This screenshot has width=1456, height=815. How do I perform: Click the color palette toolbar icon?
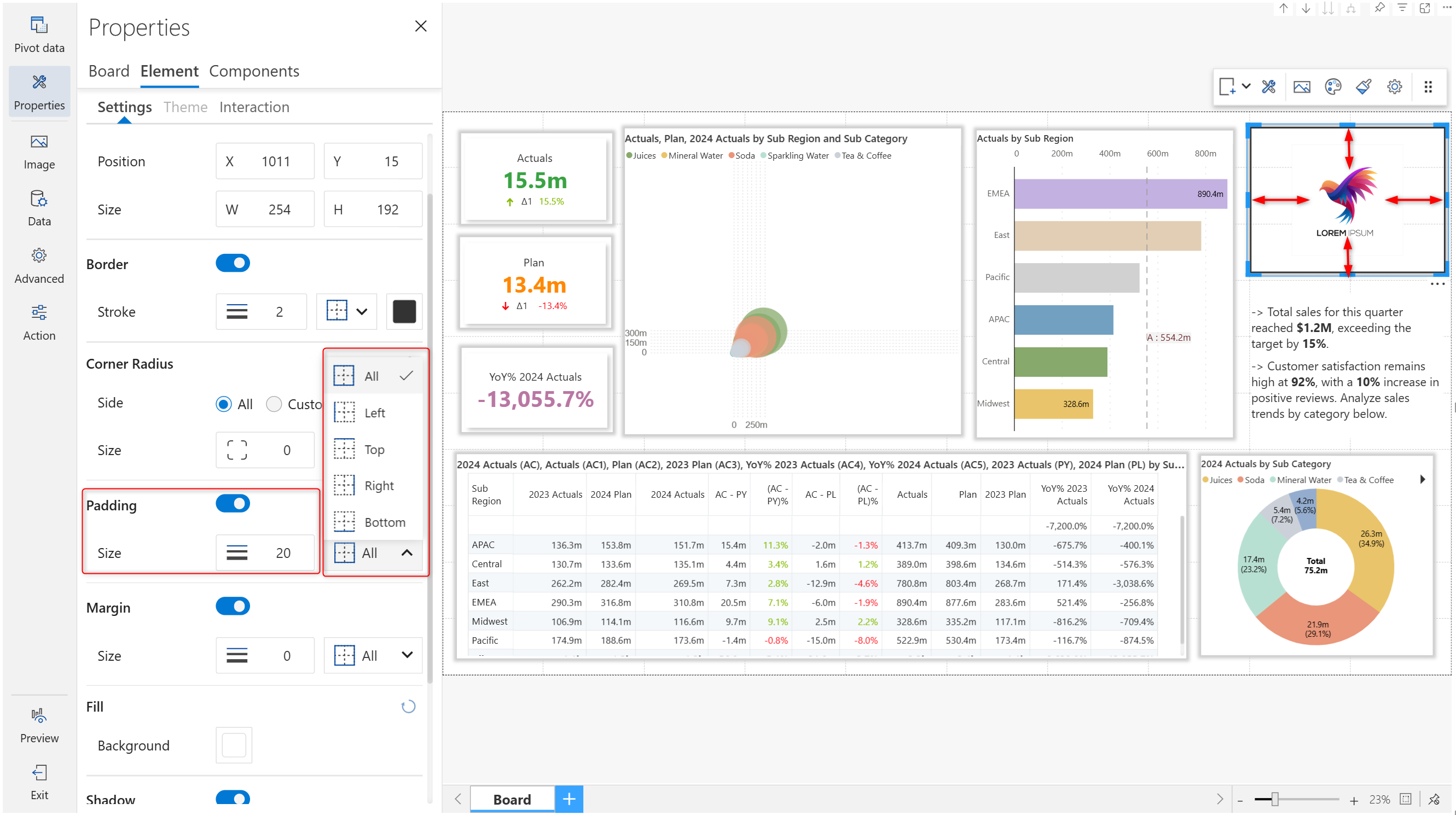click(x=1332, y=87)
